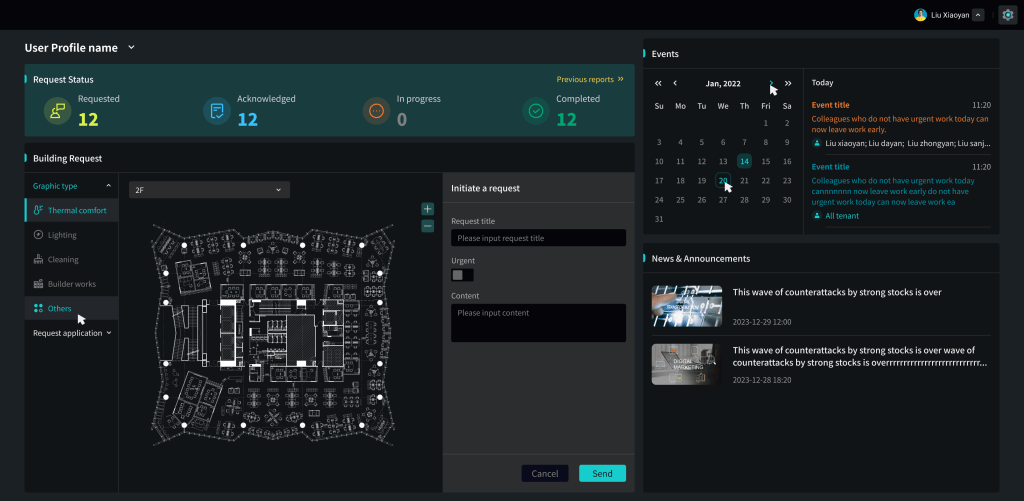
Task: Jump to previous year with double-left arrows
Action: (x=658, y=83)
